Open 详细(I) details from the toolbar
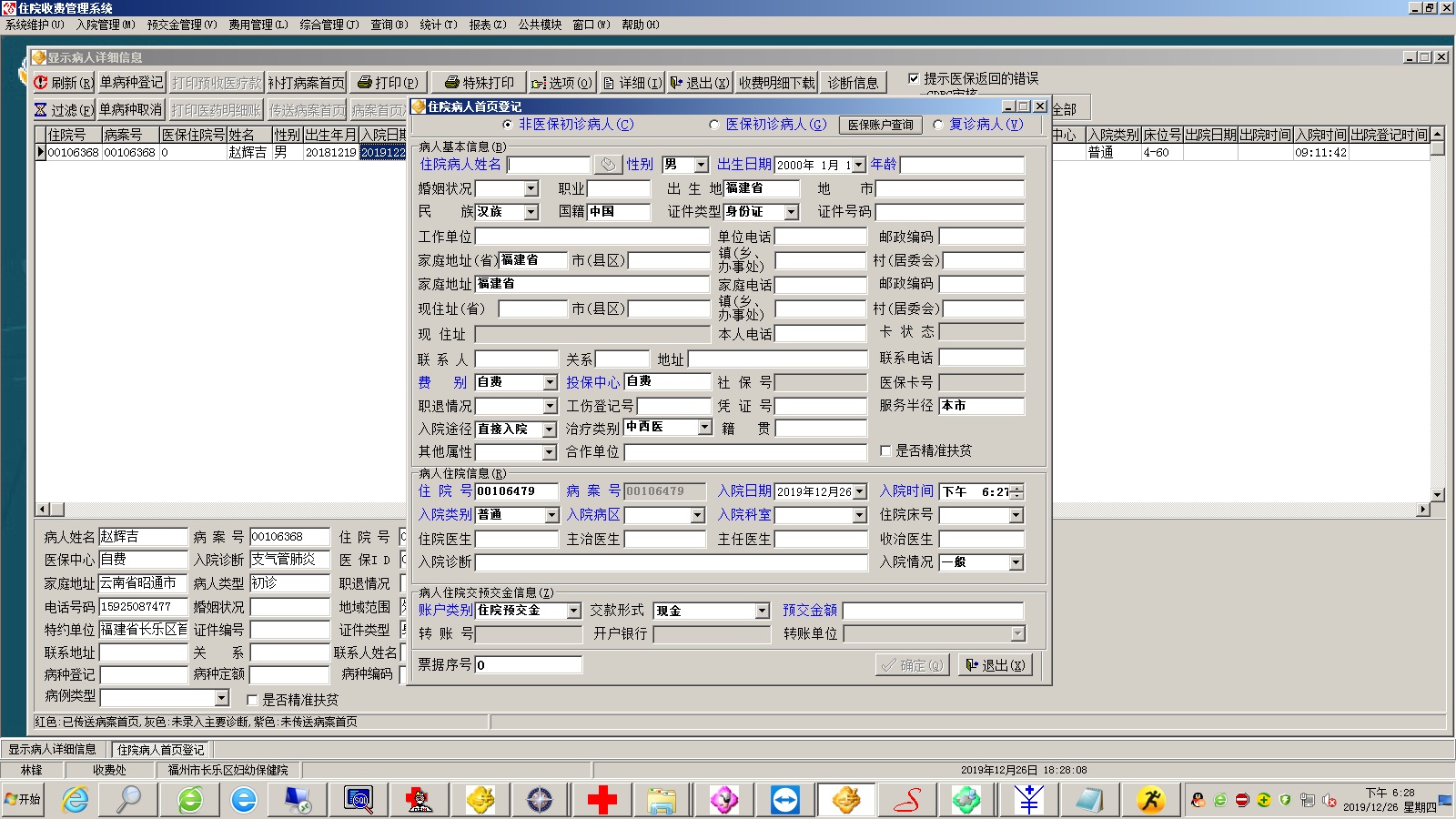The image size is (1456, 819). (x=632, y=83)
